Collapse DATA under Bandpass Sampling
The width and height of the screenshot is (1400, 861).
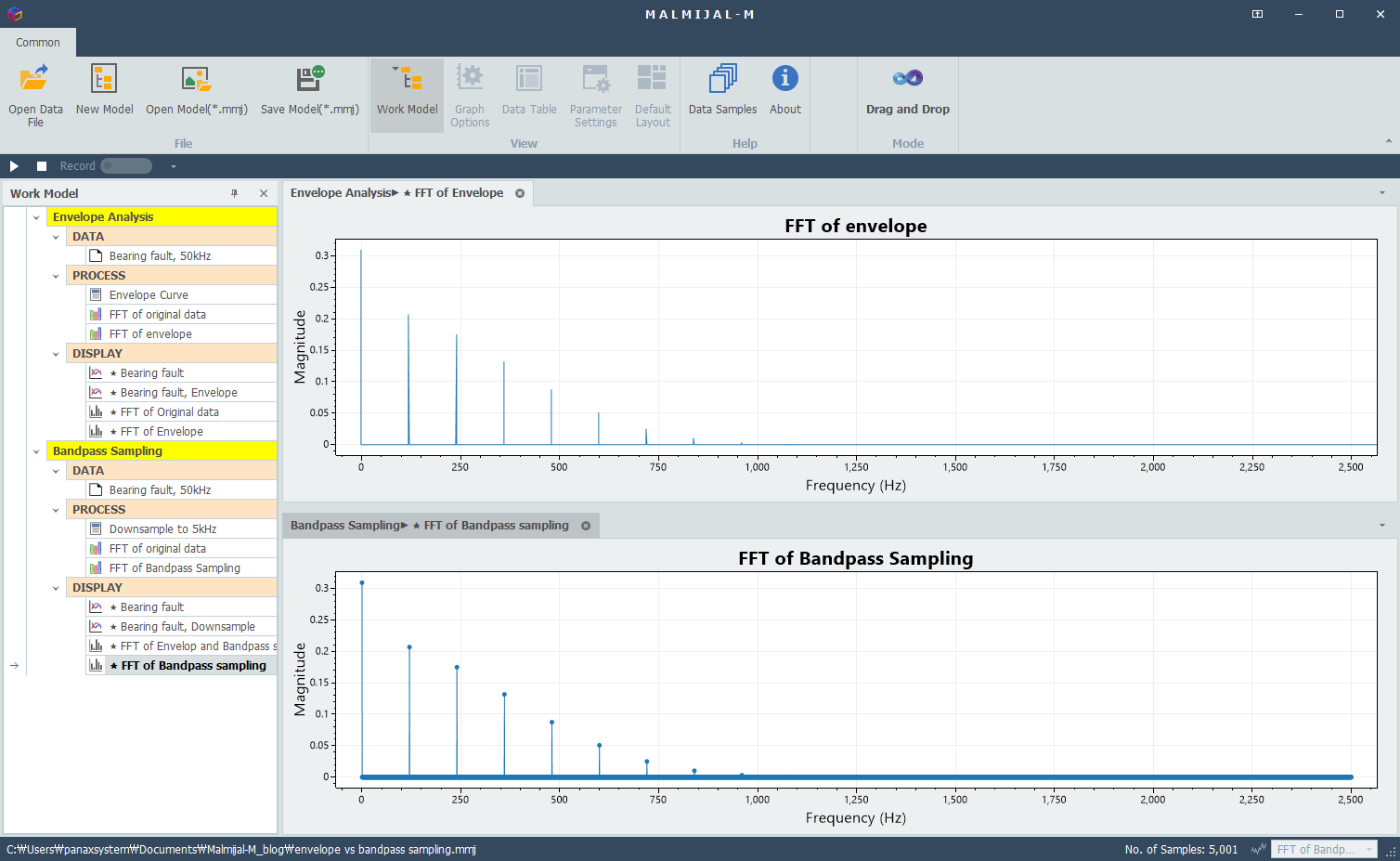pos(56,471)
